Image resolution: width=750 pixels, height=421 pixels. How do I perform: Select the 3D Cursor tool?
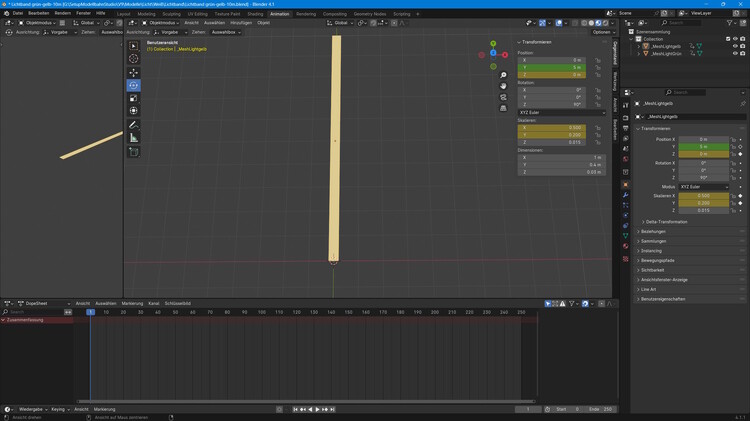[133, 58]
